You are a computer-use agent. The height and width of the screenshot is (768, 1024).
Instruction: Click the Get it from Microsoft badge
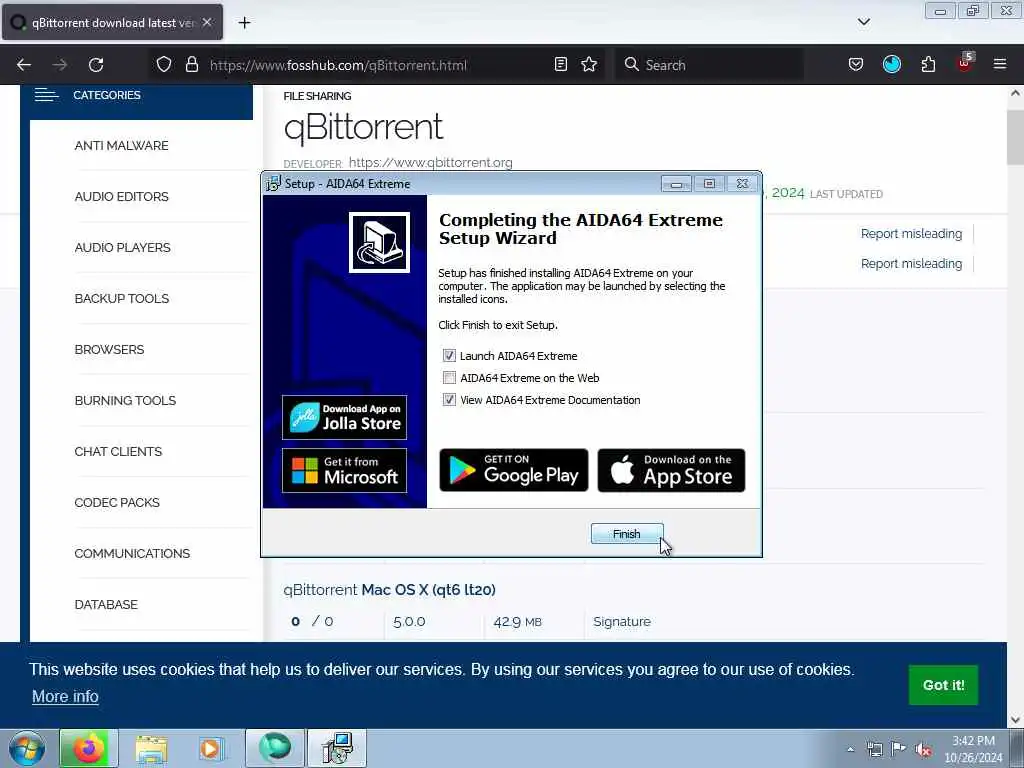[344, 470]
